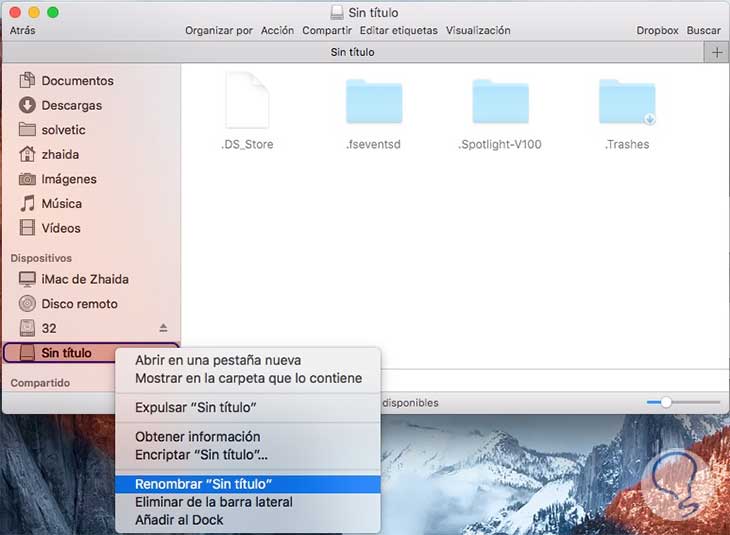Screen dimensions: 730x535
Task: Click the Documentos label in sidebar
Action: click(77, 81)
